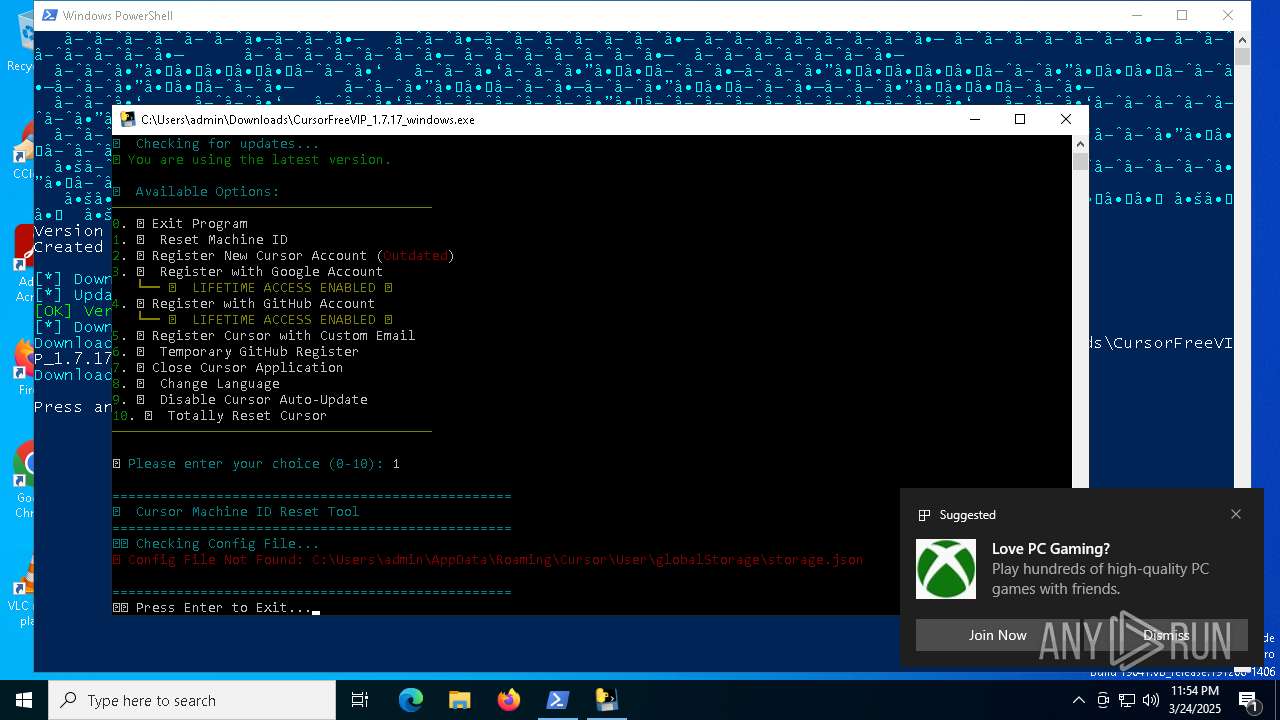Minimize the Windows PowerShell window

click(x=1137, y=15)
